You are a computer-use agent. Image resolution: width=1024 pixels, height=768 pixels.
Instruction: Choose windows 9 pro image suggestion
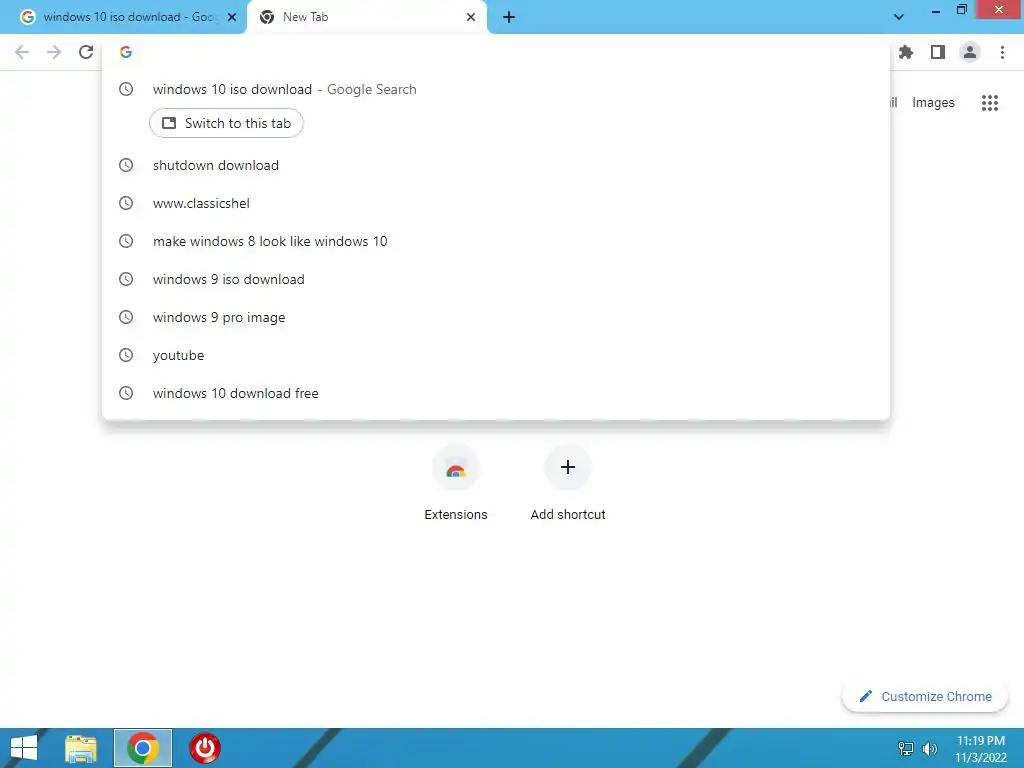pyautogui.click(x=496, y=317)
